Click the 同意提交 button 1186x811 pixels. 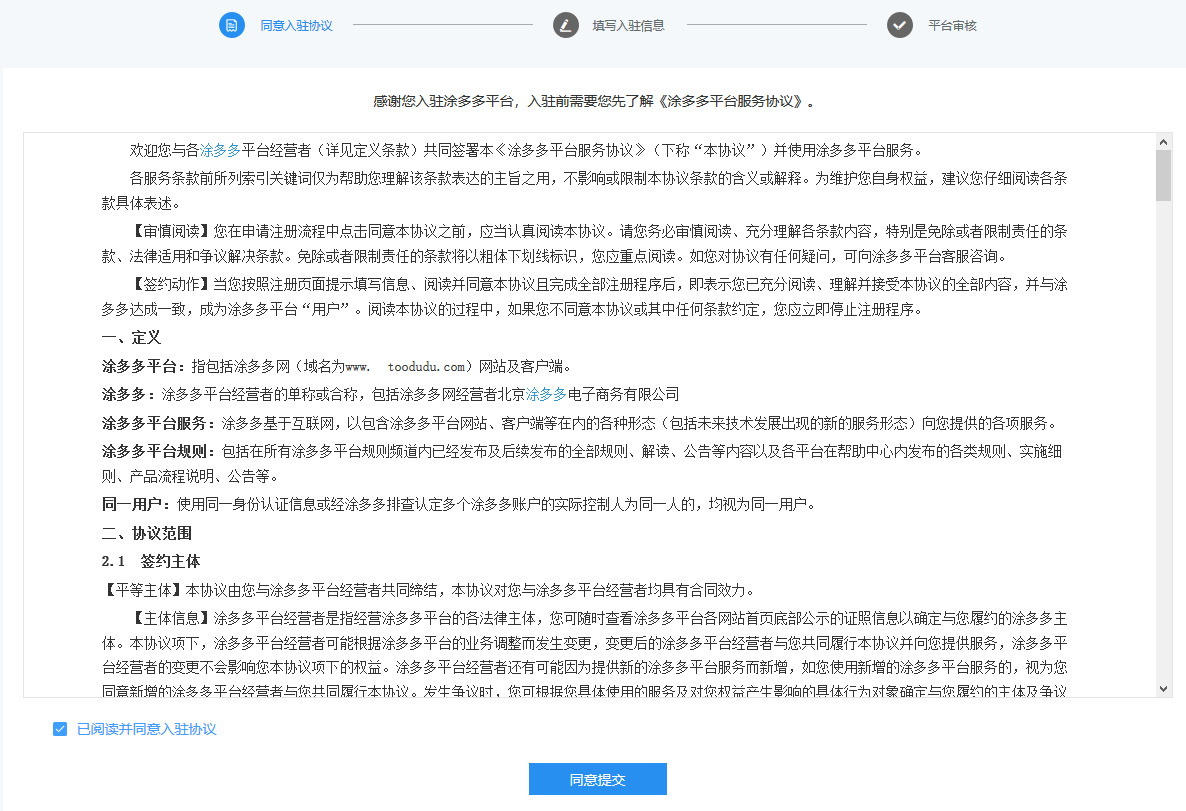597,779
